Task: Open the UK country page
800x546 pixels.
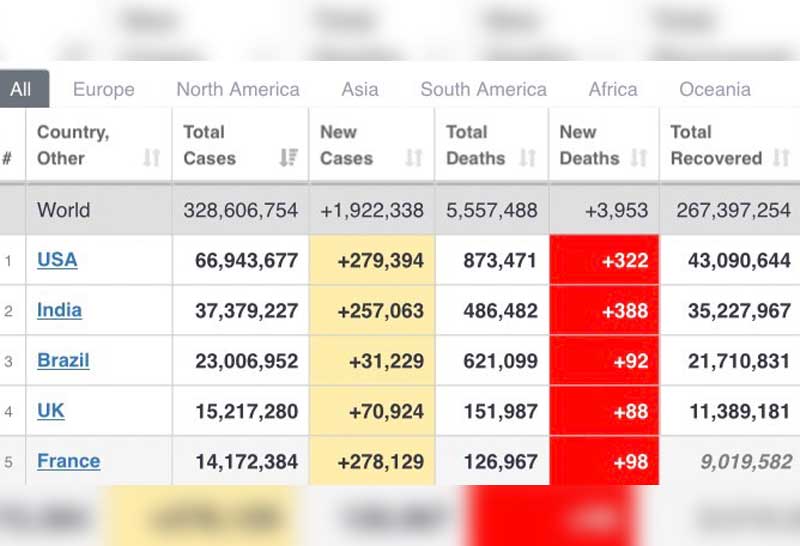Action: pos(51,410)
